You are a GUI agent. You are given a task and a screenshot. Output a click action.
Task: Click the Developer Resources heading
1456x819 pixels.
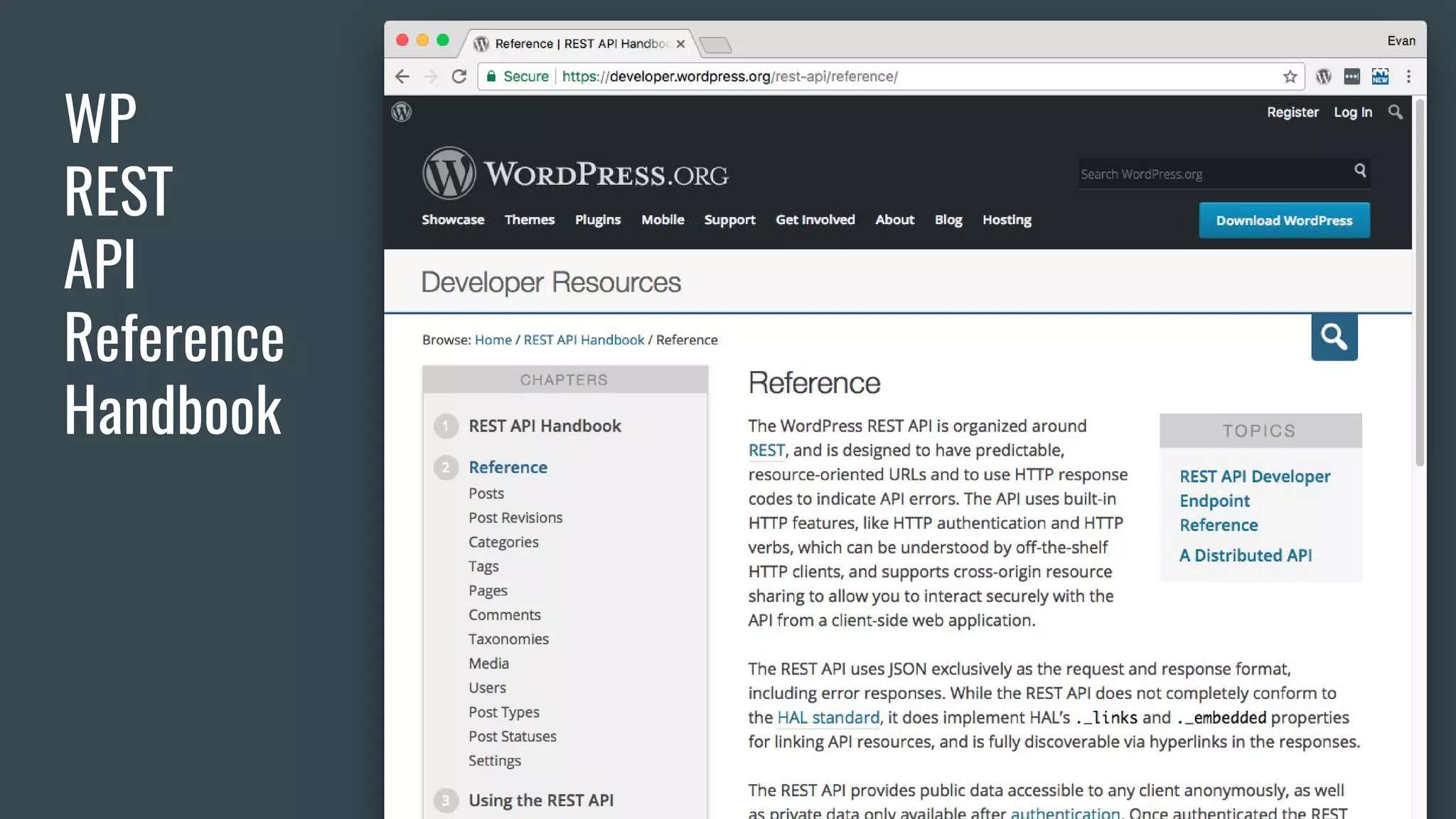(551, 282)
